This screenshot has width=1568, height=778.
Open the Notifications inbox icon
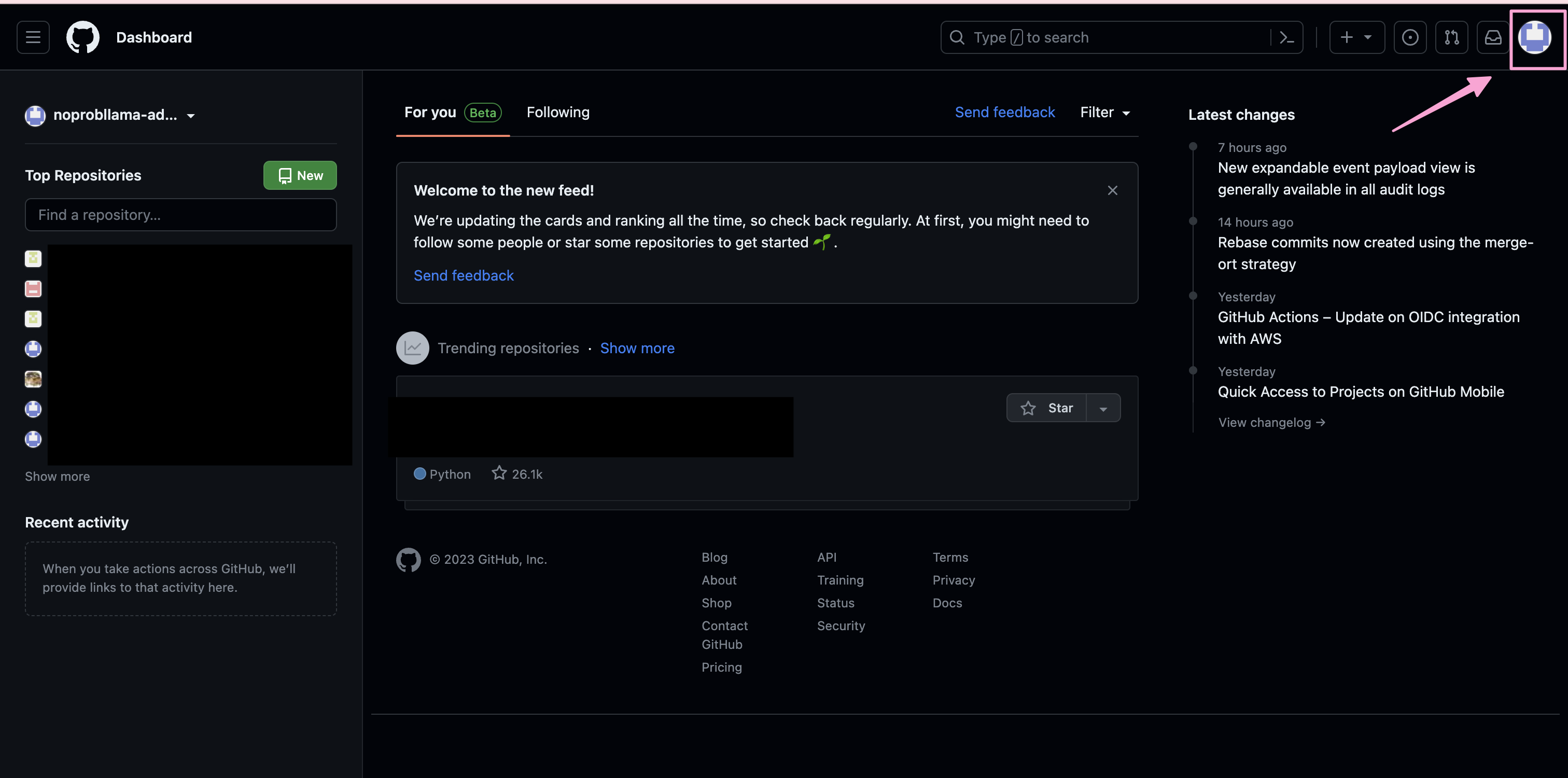[1492, 37]
